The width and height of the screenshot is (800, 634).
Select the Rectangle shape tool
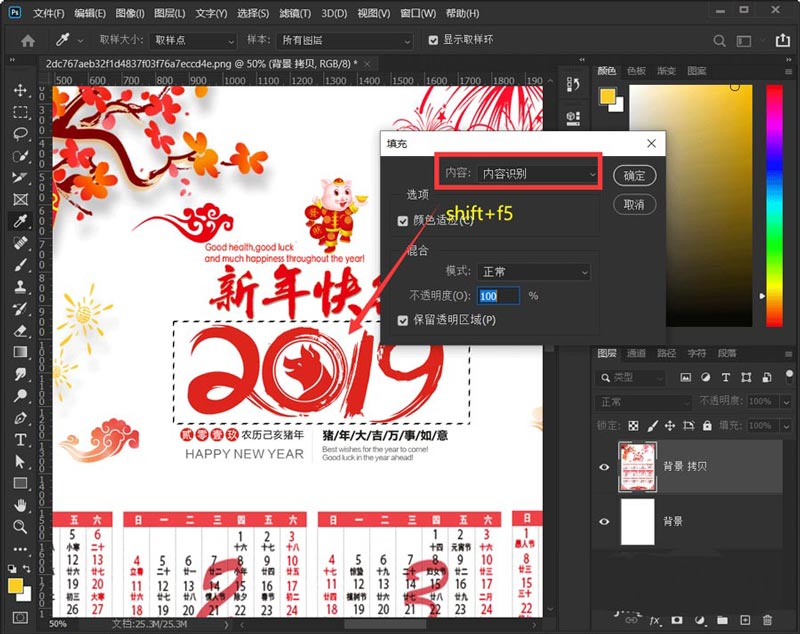coord(20,483)
